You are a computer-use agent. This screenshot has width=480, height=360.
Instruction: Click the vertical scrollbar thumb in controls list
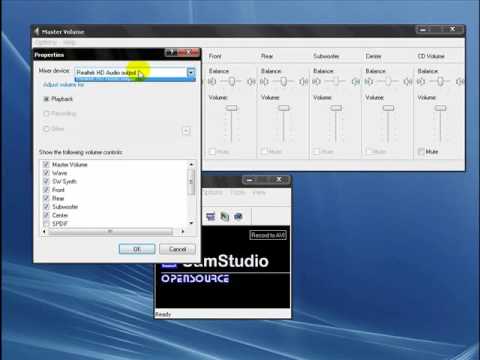[x=191, y=182]
